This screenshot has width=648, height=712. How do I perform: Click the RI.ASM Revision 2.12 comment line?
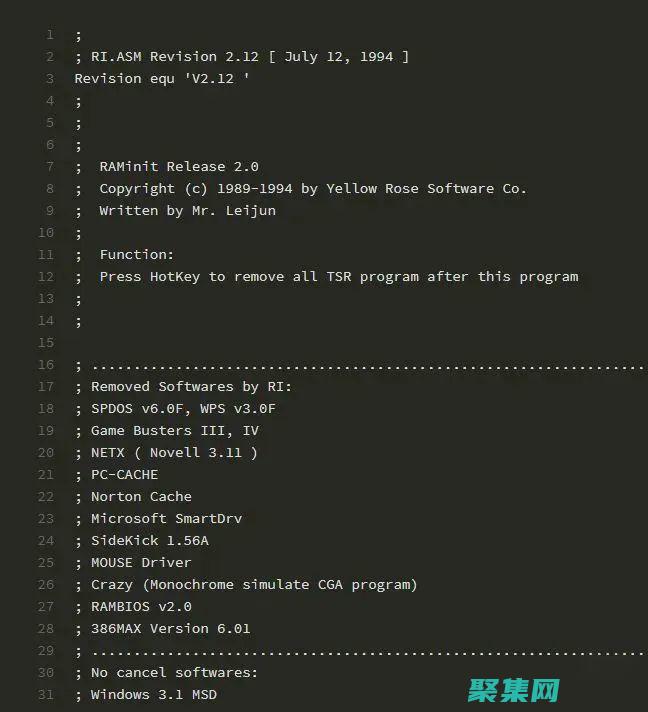click(x=241, y=57)
